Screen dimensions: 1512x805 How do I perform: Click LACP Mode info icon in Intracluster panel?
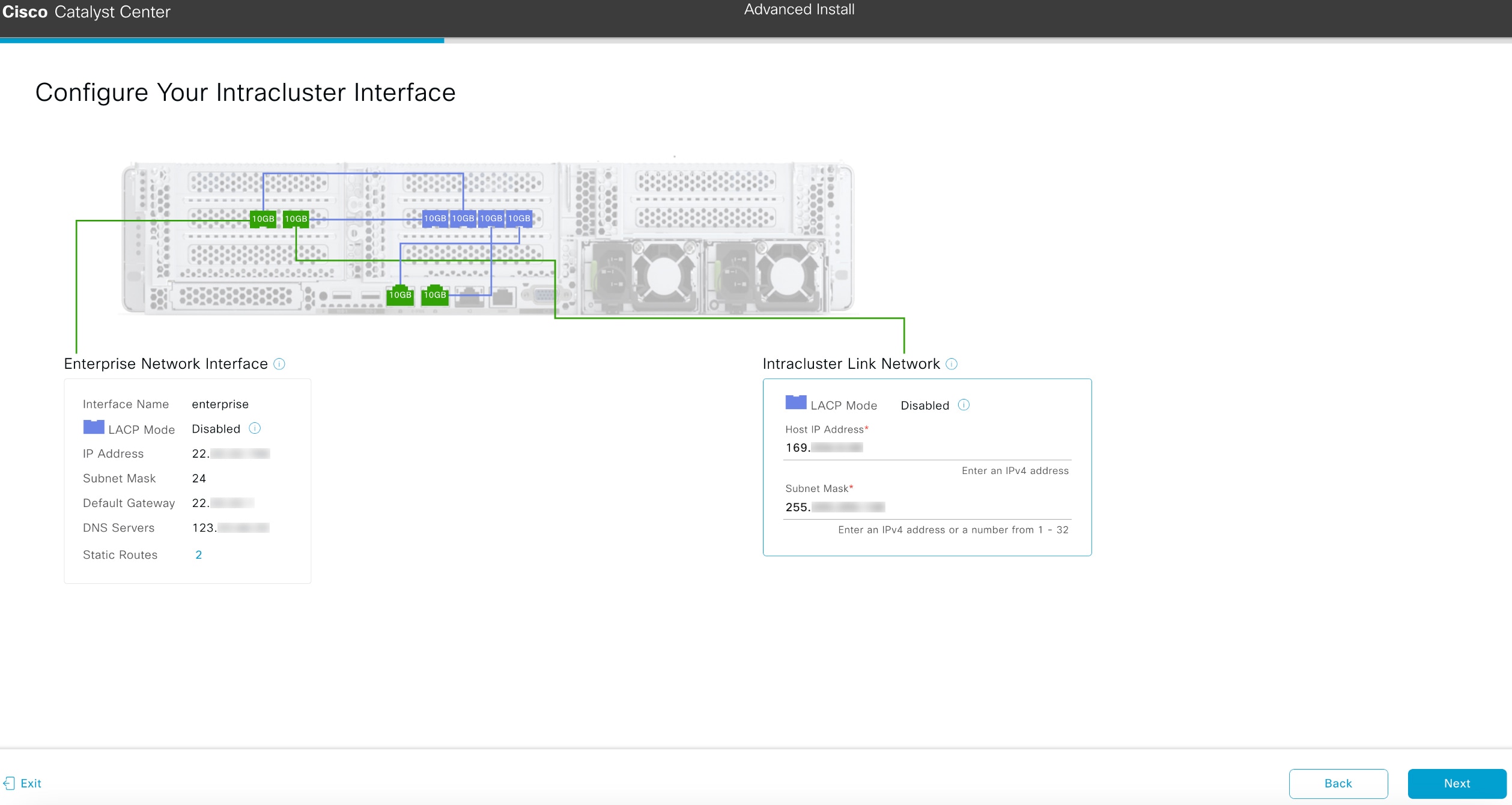[964, 405]
